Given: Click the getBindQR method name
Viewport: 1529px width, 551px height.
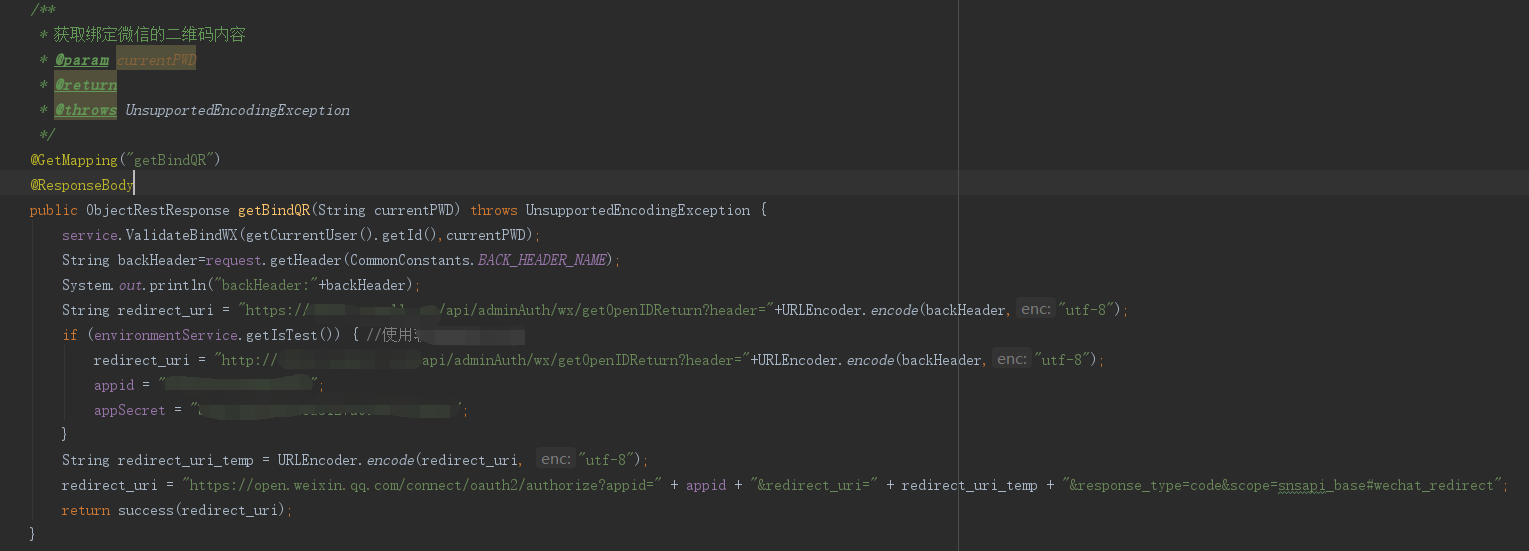Looking at the screenshot, I should point(274,210).
